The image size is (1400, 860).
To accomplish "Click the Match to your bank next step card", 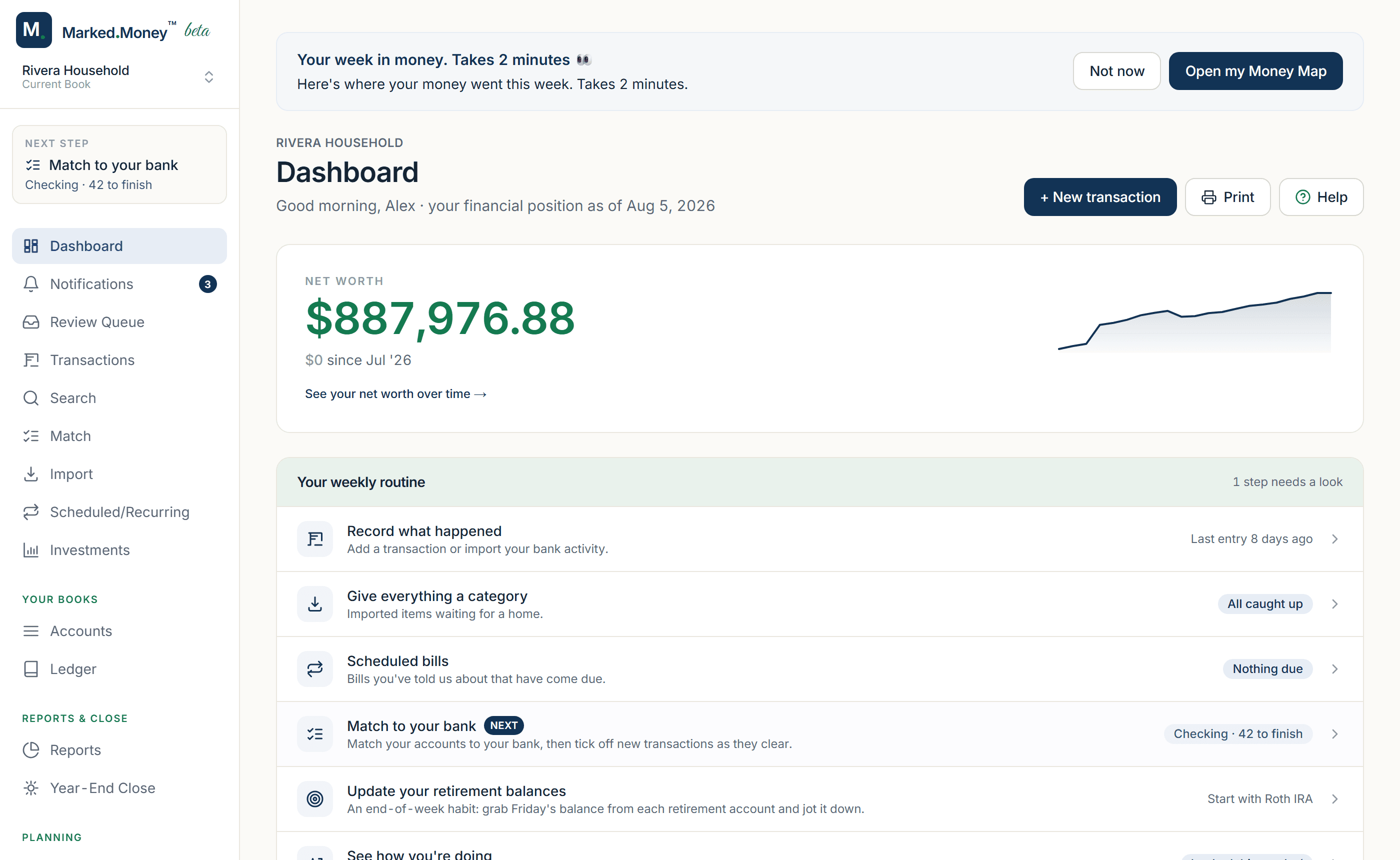I will tap(119, 164).
